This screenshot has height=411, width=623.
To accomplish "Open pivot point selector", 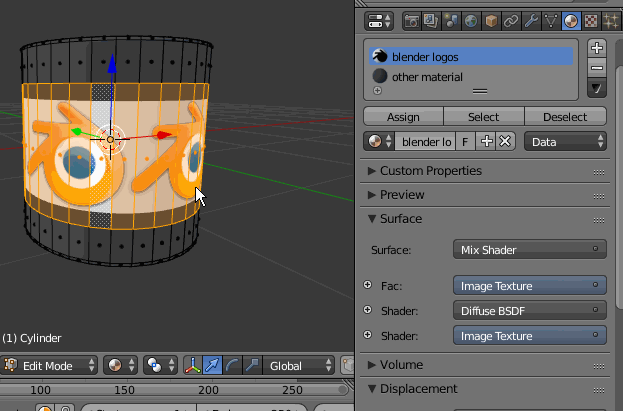I will point(161,365).
